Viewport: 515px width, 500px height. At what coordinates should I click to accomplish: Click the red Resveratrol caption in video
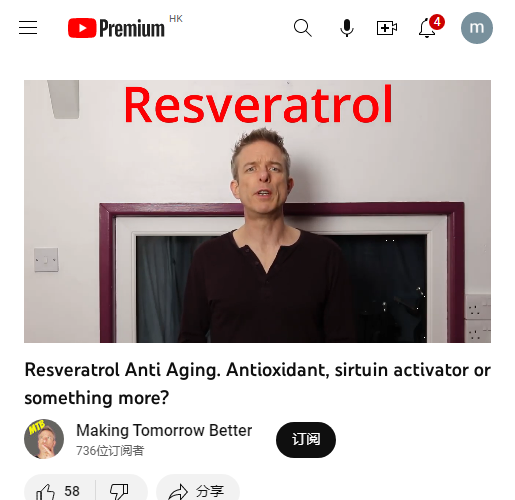pos(258,104)
